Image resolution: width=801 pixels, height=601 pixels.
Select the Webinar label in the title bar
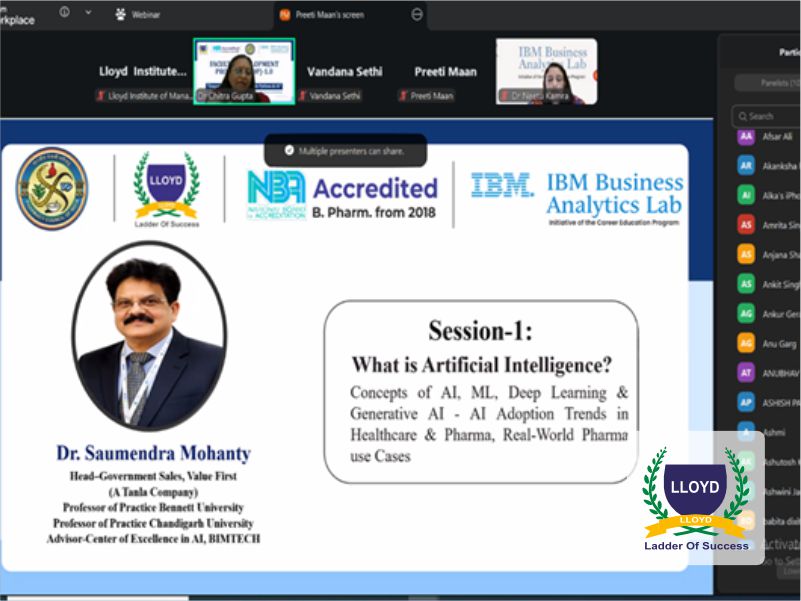(x=146, y=15)
